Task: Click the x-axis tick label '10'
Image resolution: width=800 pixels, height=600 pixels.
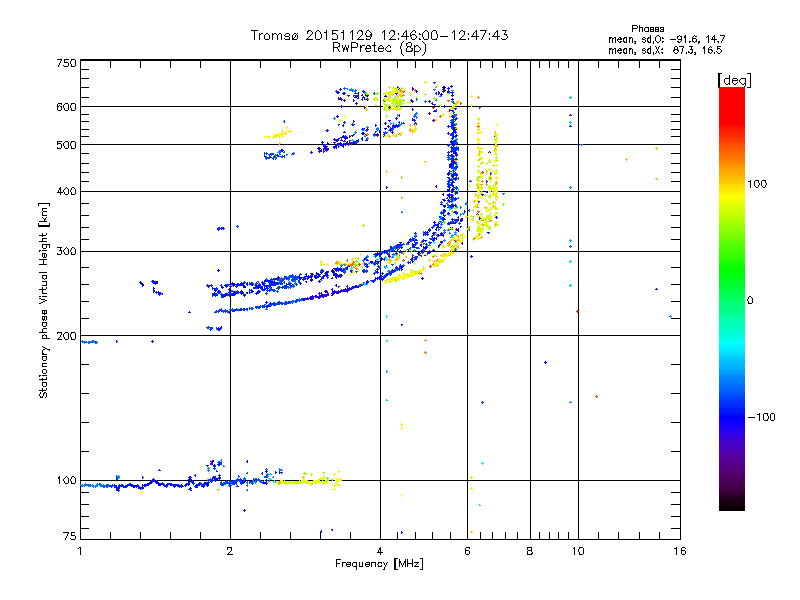Action: click(x=578, y=551)
